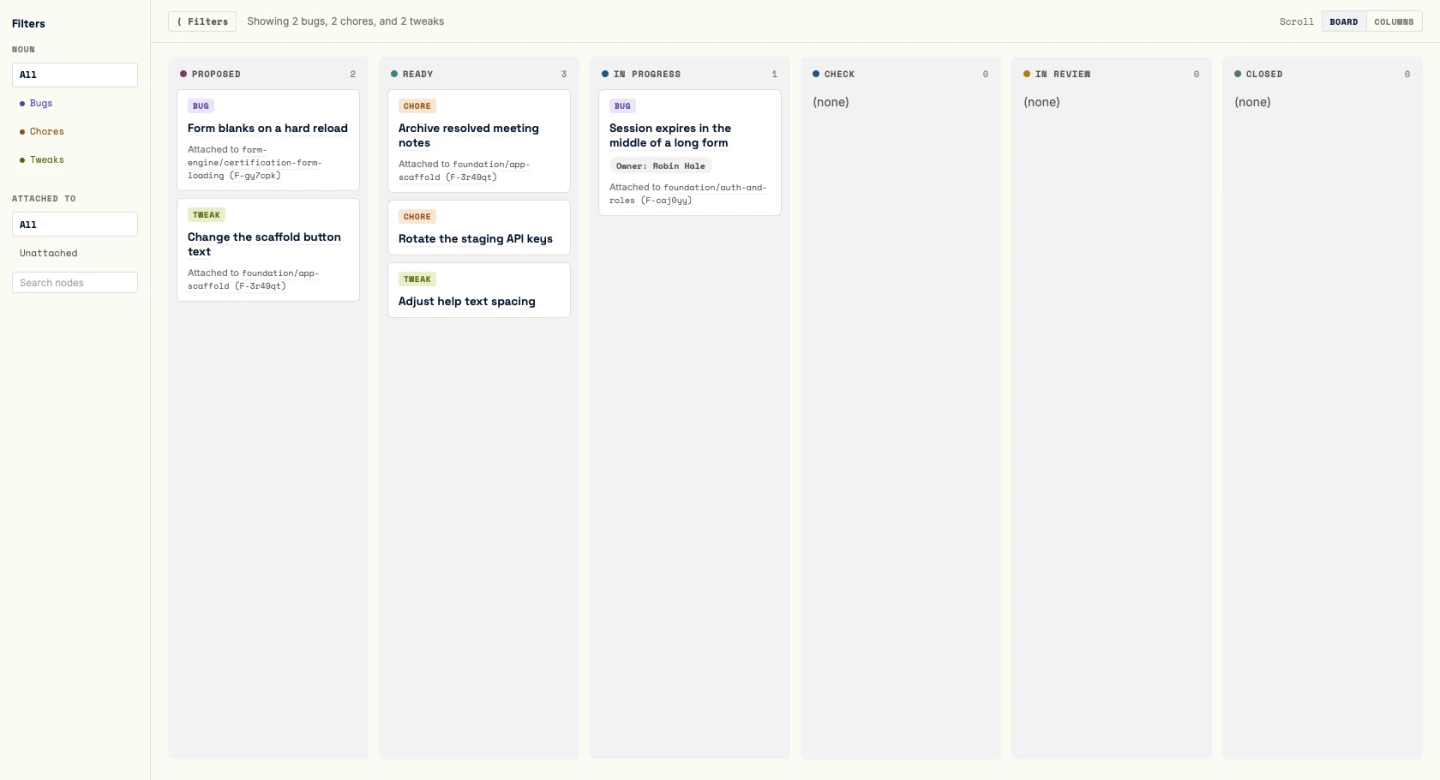Follow the form-engine/certification-form-loading attachment link
Screen dimensions: 1440x780
tap(255, 162)
